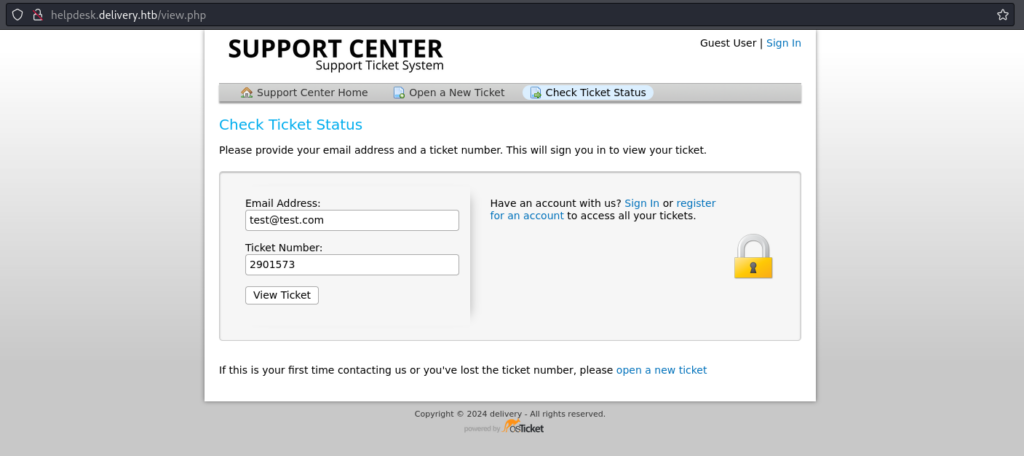Click the yellow padlock image
1024x456 pixels.
(x=753, y=257)
